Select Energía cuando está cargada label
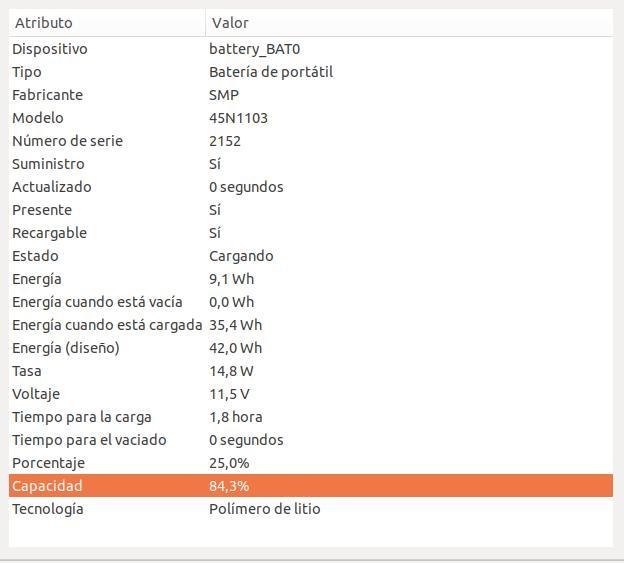624x563 pixels. (x=107, y=325)
